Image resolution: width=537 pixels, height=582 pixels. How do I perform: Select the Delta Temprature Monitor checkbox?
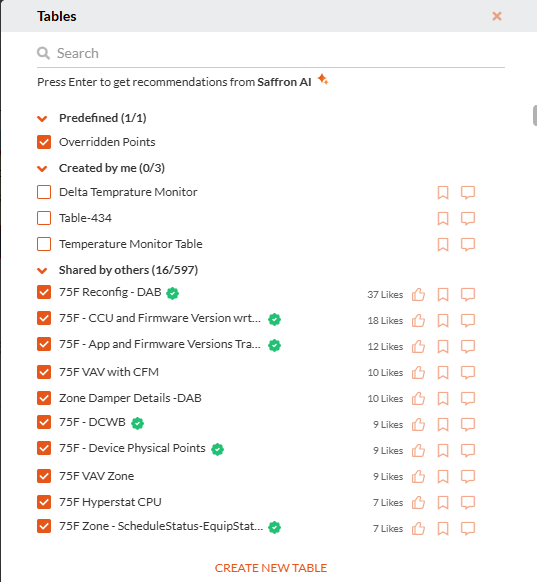pyautogui.click(x=44, y=192)
